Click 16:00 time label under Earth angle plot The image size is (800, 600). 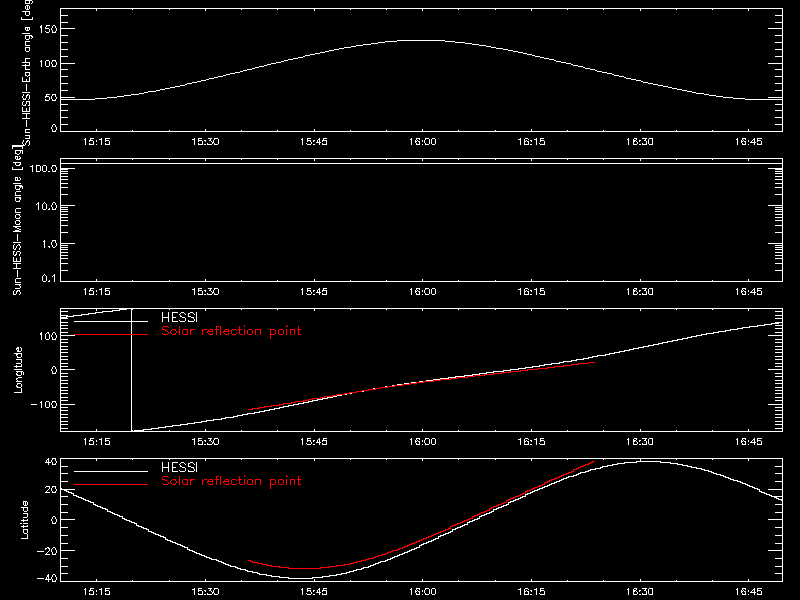[x=422, y=142]
